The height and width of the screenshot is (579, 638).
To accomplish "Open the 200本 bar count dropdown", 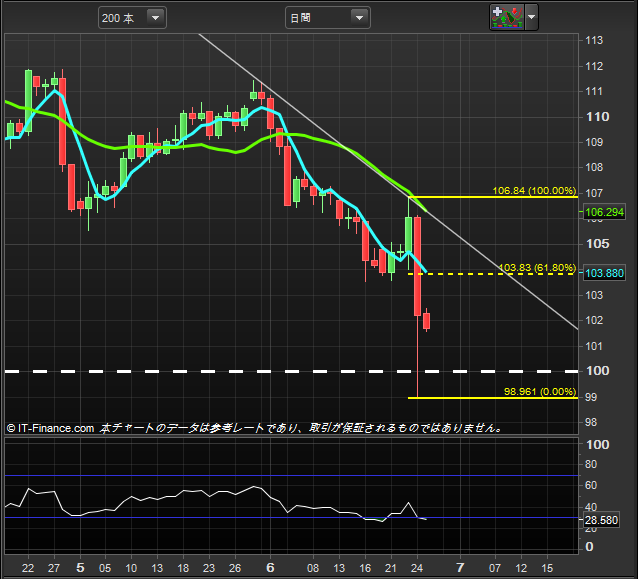I will coord(132,18).
